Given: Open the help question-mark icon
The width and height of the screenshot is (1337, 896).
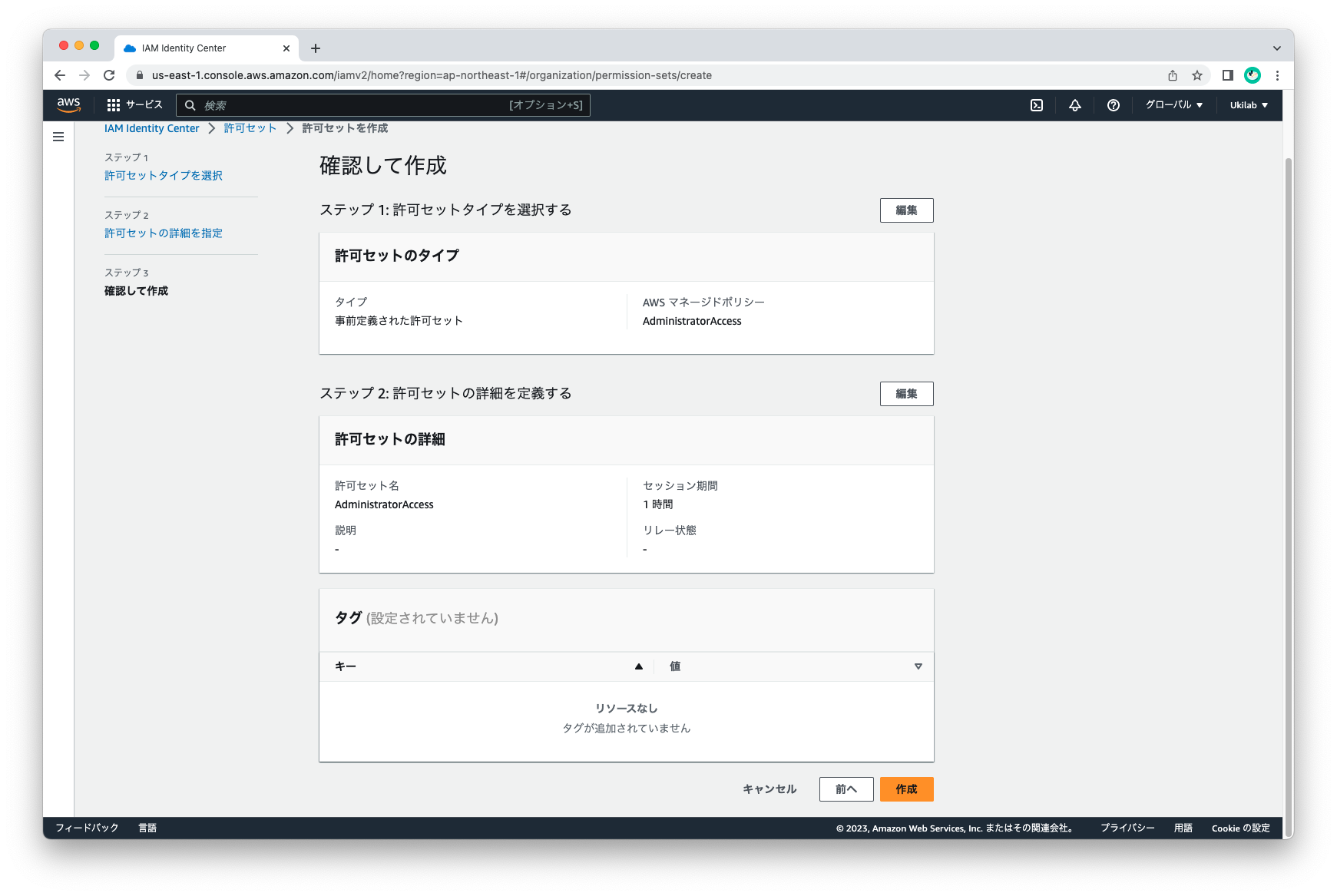Looking at the screenshot, I should click(1114, 105).
